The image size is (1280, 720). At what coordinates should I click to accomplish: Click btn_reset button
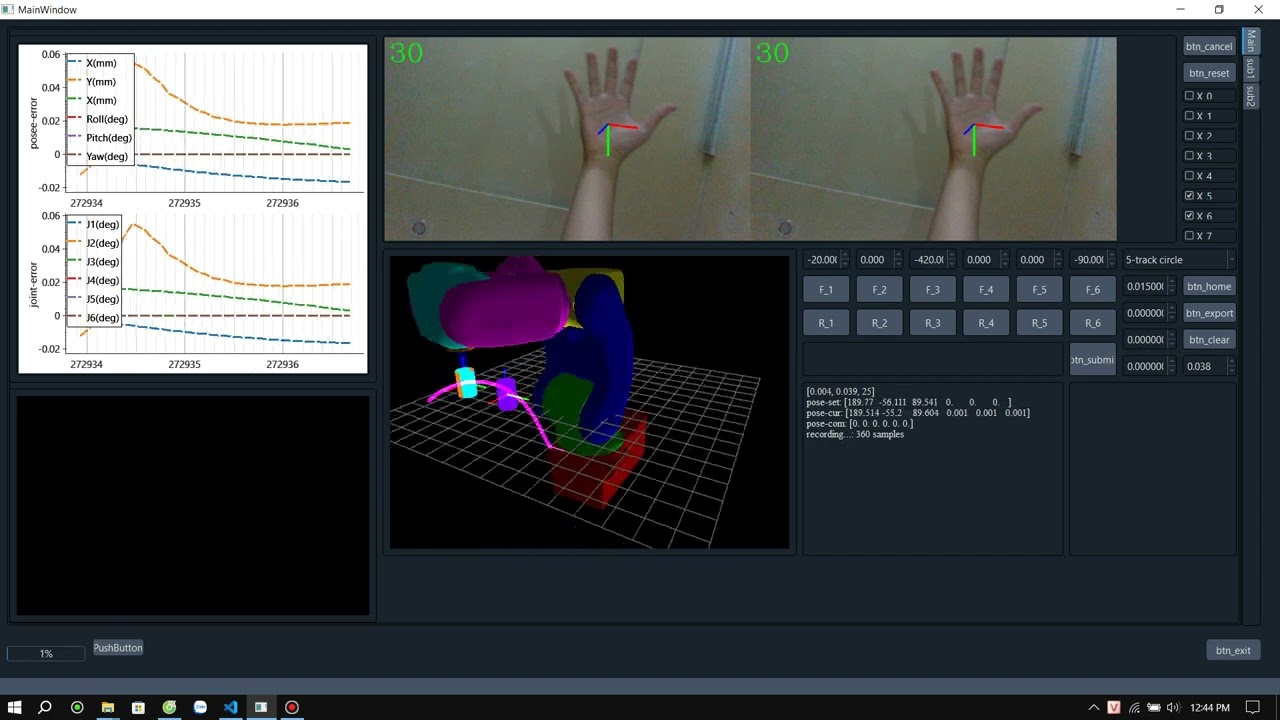1209,73
